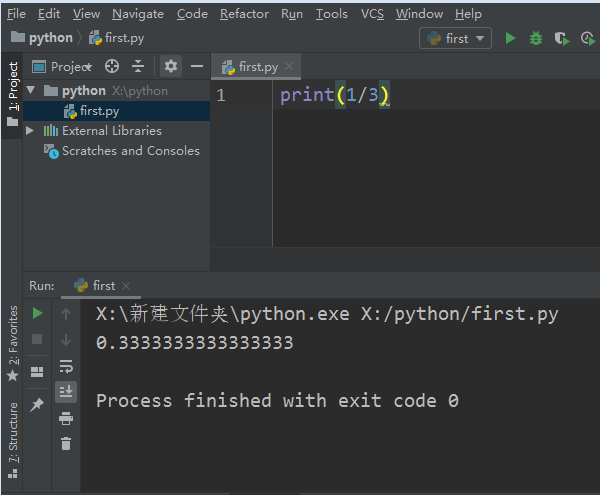600x495 pixels.
Task: Toggle soft-wrap in the Run console
Action: click(66, 366)
